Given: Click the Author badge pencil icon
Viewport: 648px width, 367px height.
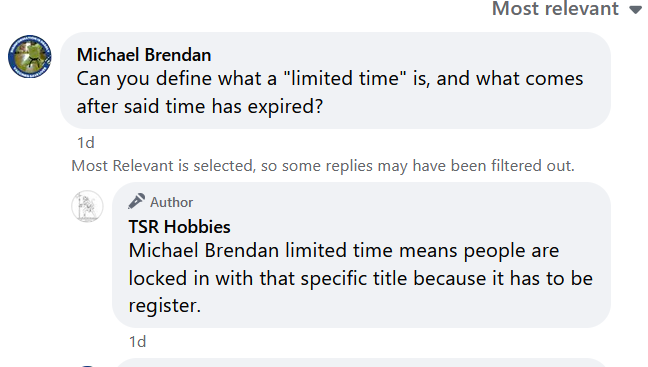Looking at the screenshot, I should [136, 201].
